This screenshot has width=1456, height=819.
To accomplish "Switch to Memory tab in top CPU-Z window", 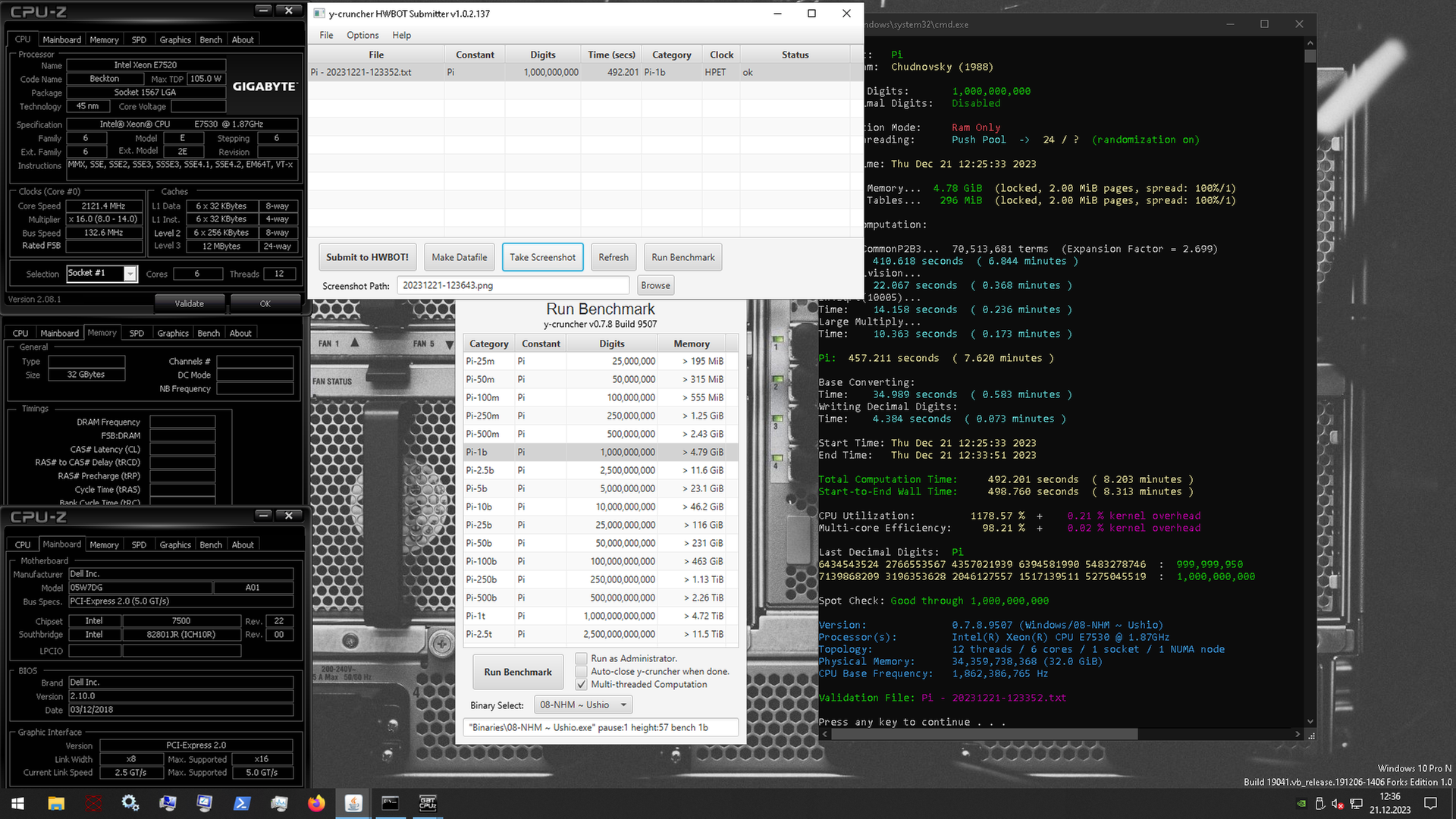I will pyautogui.click(x=104, y=39).
